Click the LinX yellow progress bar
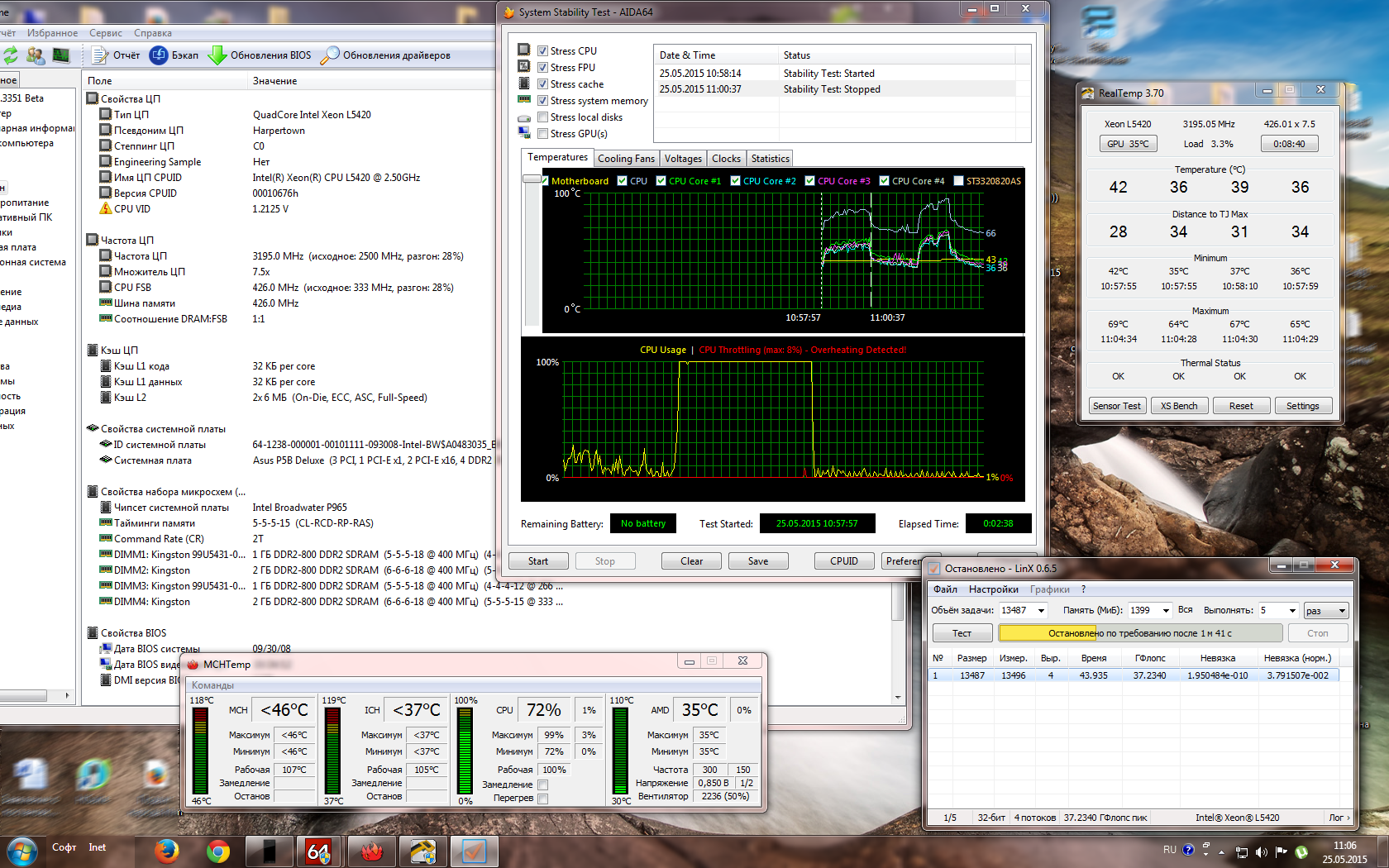Image resolution: width=1389 pixels, height=868 pixels. click(1140, 633)
